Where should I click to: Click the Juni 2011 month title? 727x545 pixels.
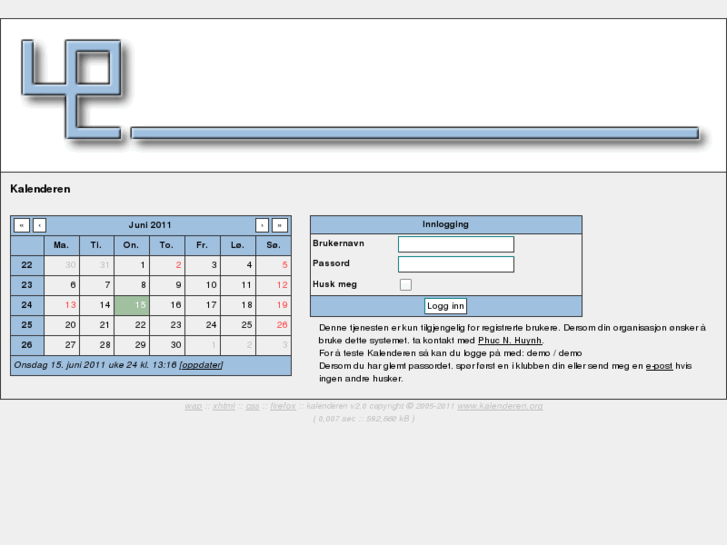pyautogui.click(x=150, y=225)
